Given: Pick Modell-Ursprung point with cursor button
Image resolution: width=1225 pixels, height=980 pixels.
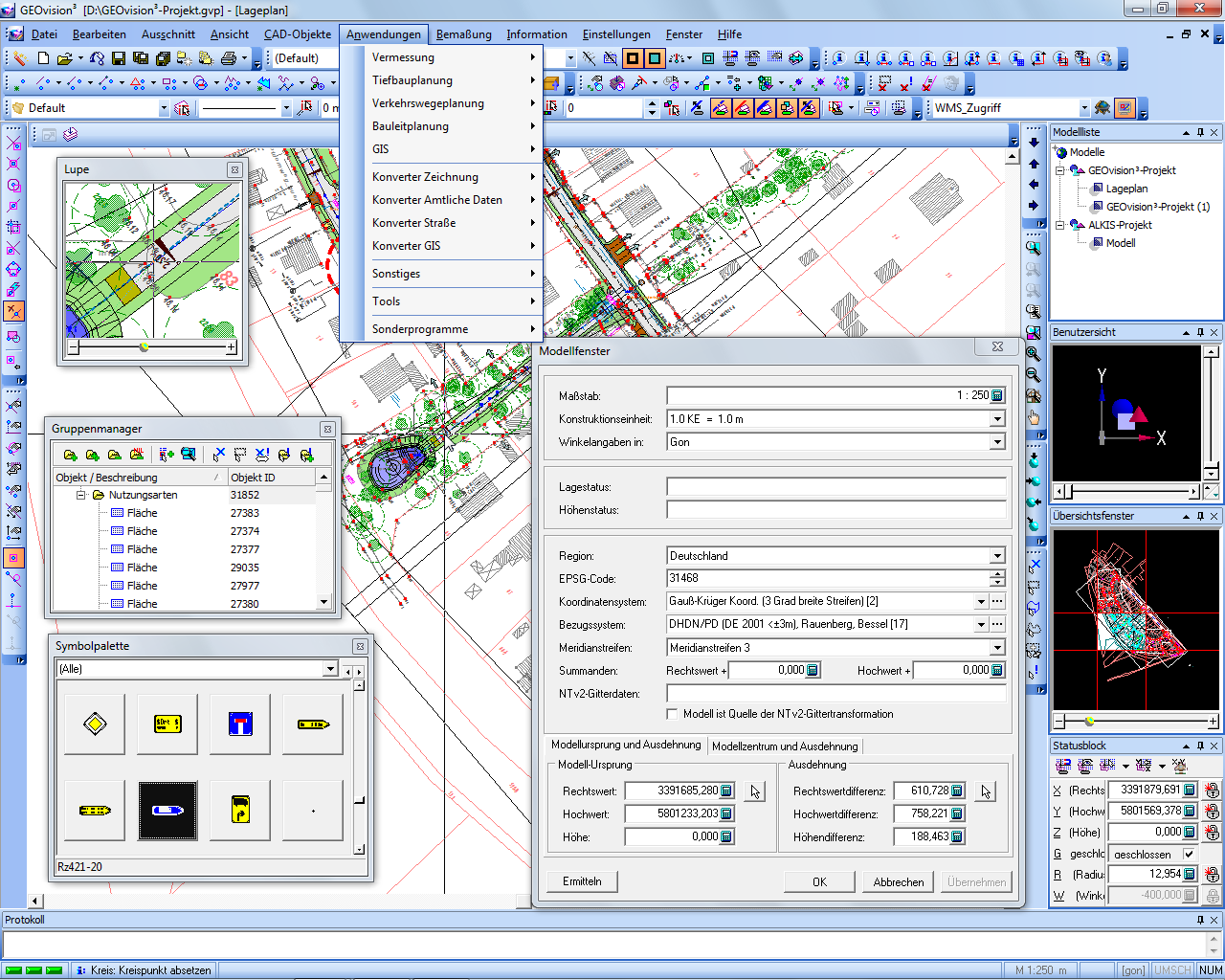Looking at the screenshot, I should point(755,791).
